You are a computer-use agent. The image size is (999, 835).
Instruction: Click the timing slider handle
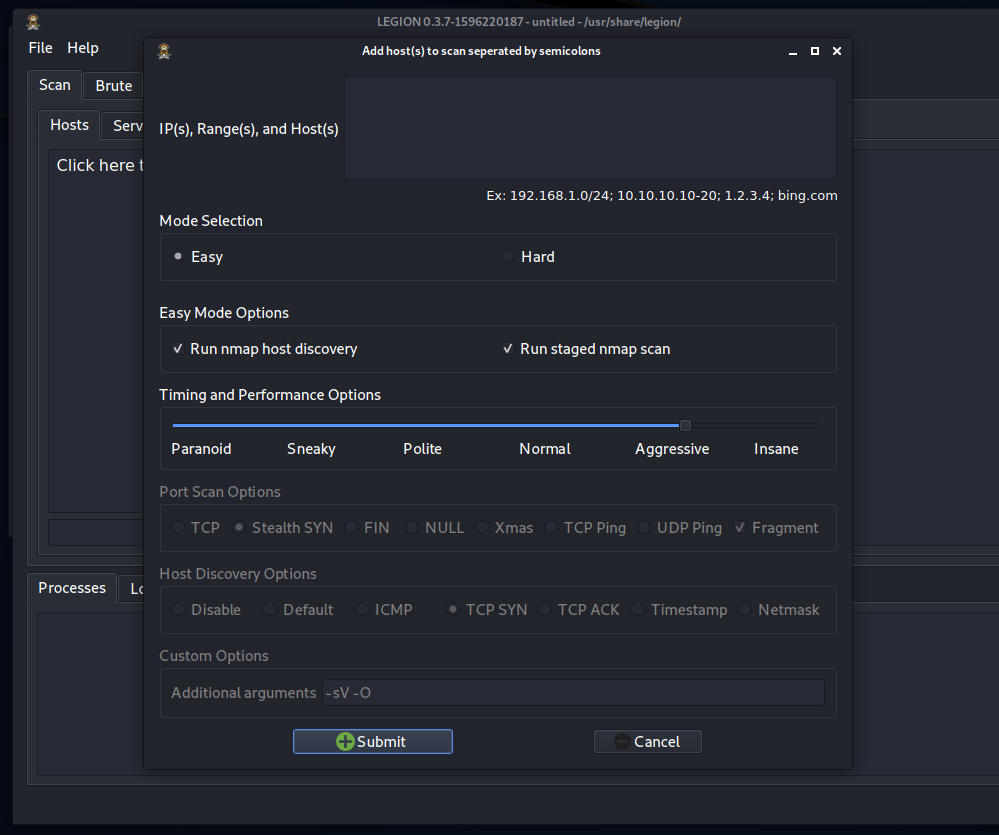(x=686, y=425)
